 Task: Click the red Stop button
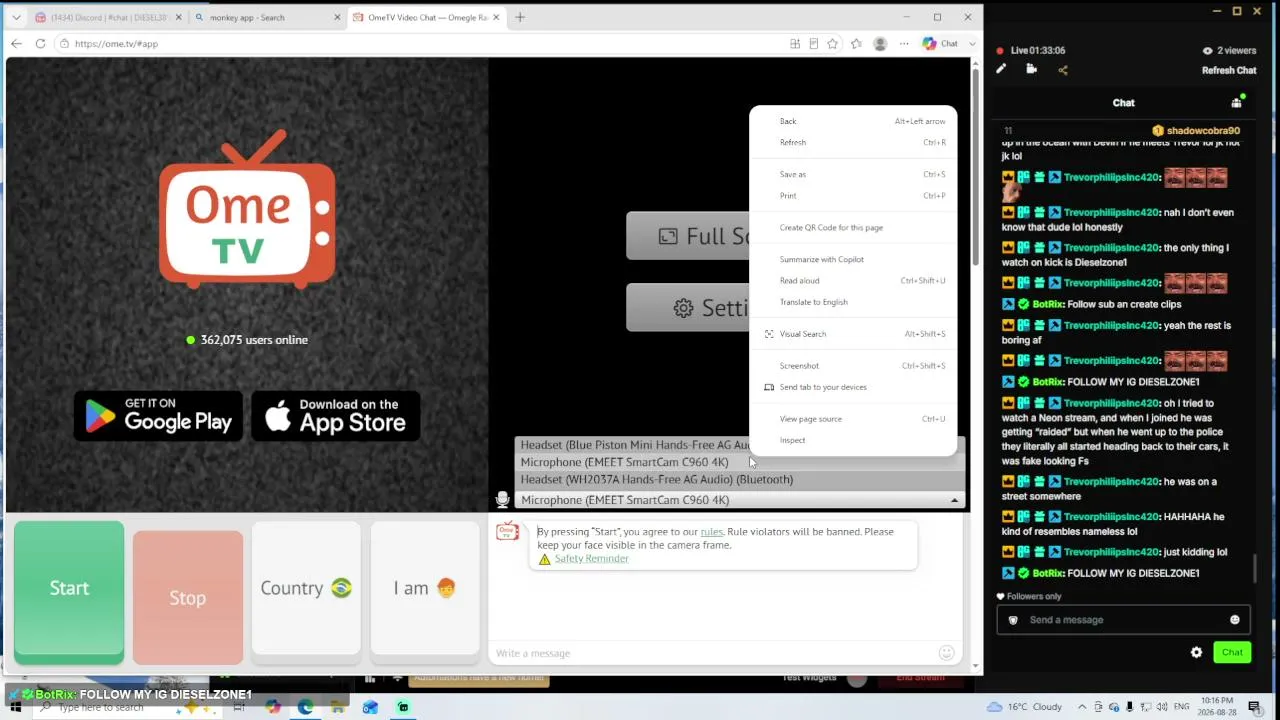click(x=188, y=597)
